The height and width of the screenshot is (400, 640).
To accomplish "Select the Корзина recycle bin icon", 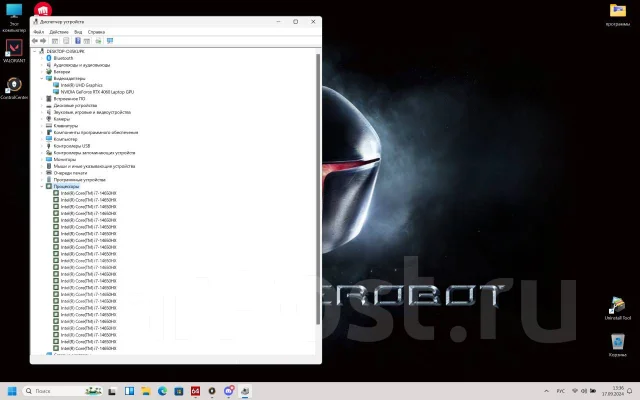I will [x=618, y=345].
